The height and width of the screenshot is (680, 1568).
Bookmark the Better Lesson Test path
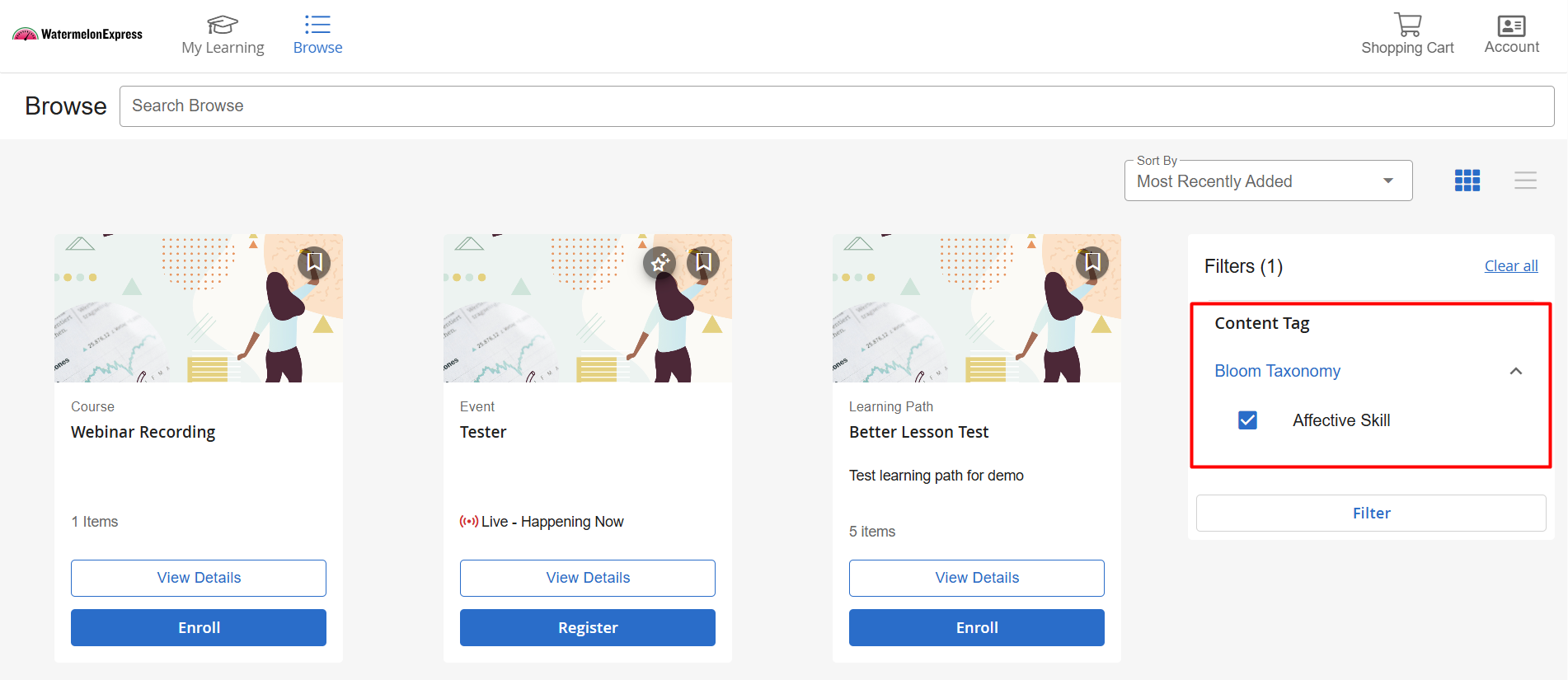pos(1092,263)
